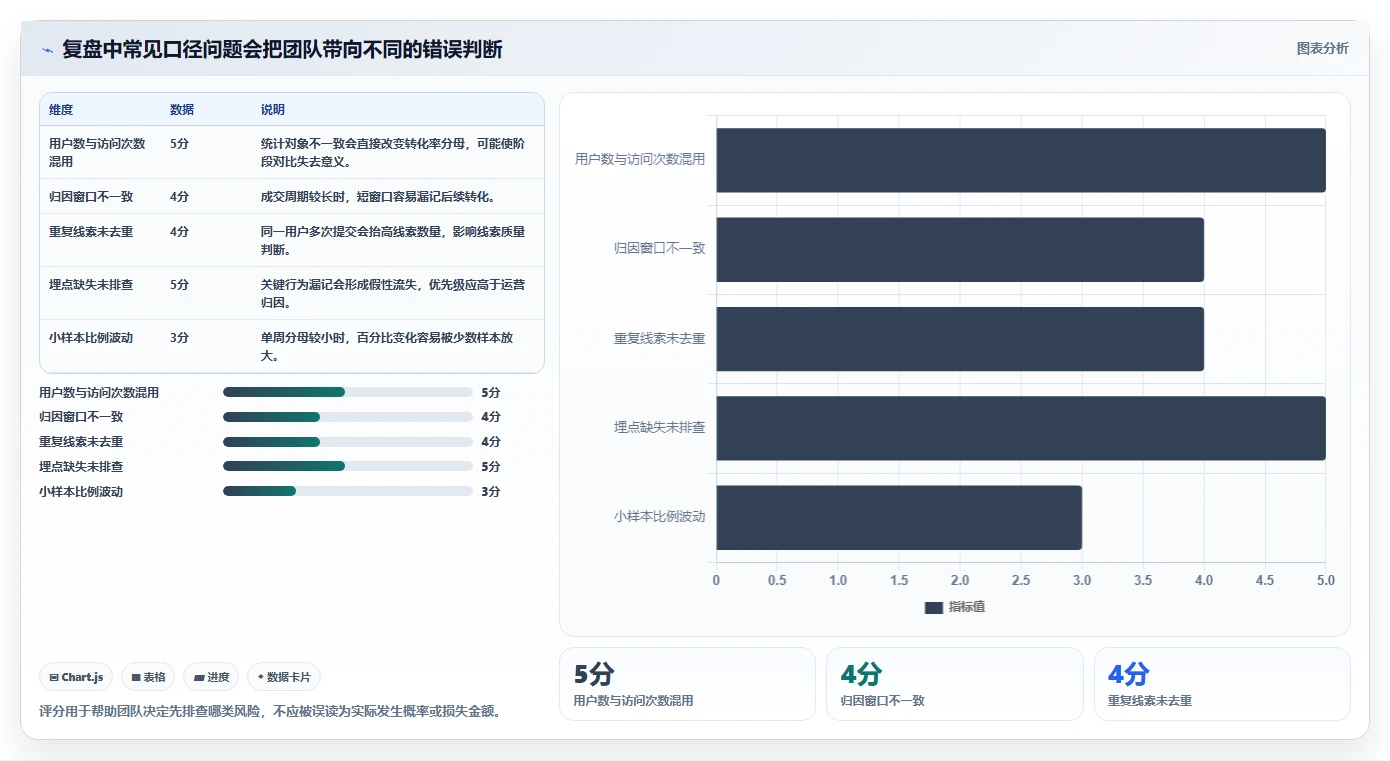Click the 埋点缺失未排查 progress bar
Viewport: 1390px width, 761px height.
348,467
